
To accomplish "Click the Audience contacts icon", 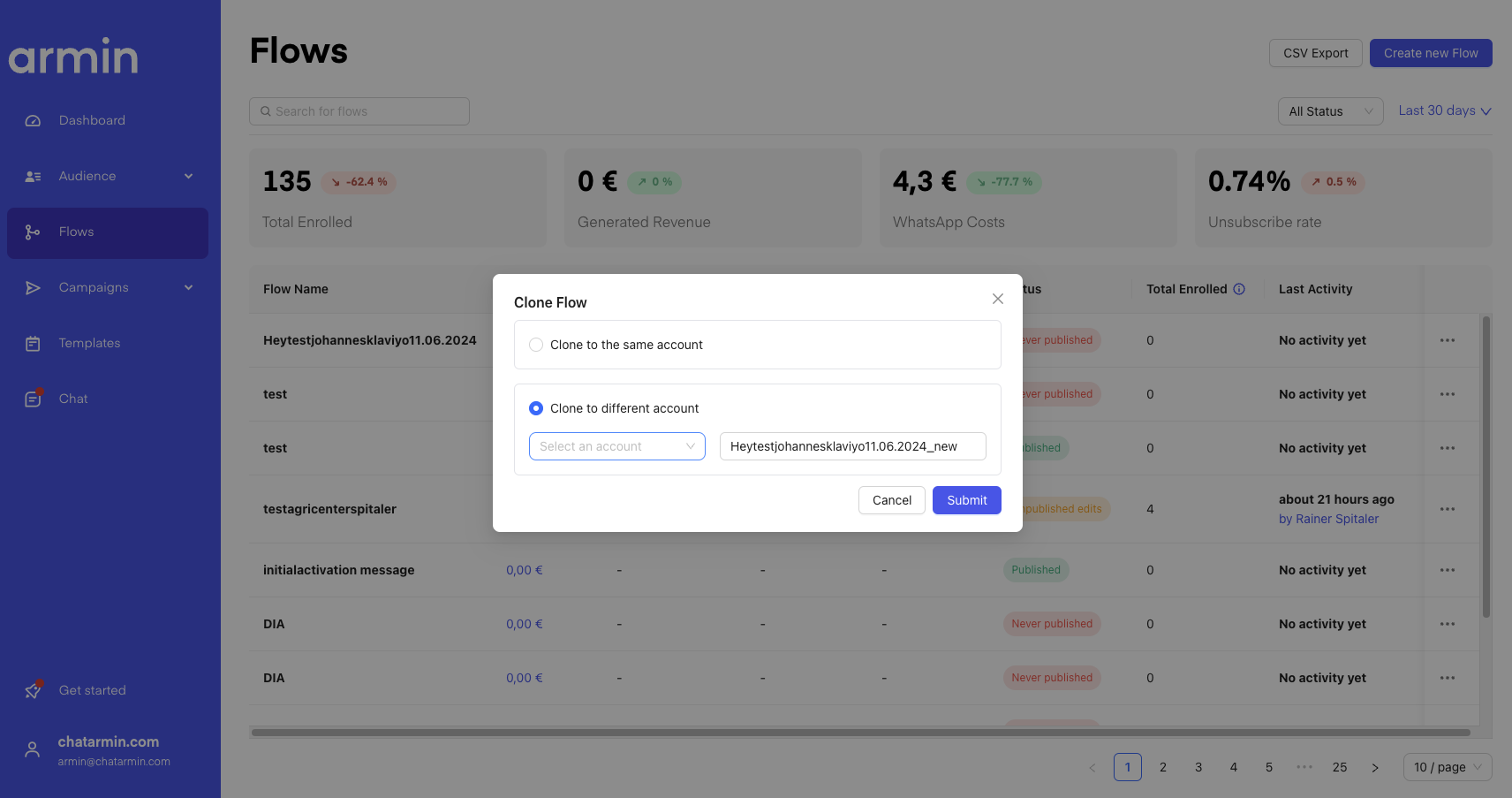I will pyautogui.click(x=33, y=177).
